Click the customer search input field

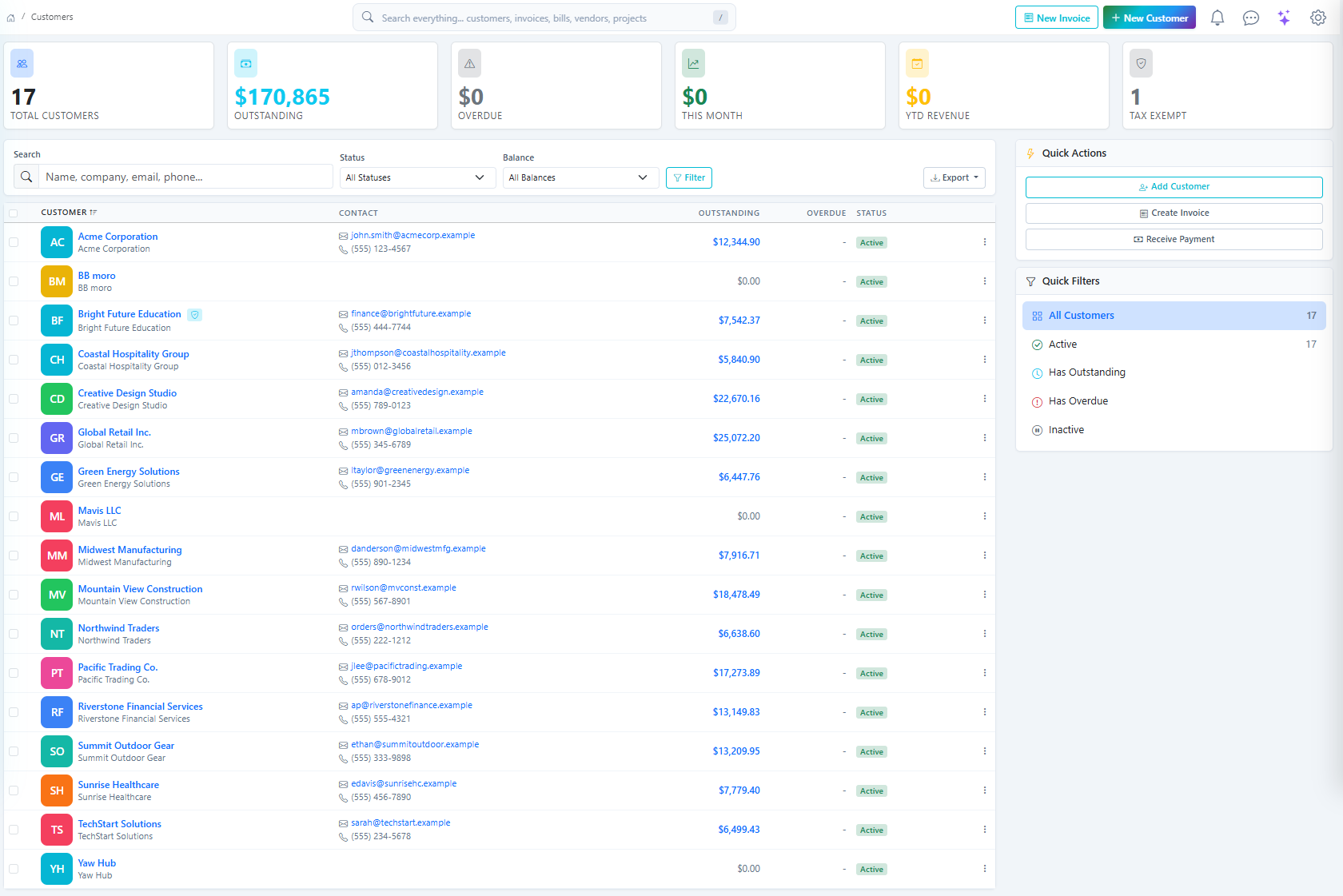185,177
